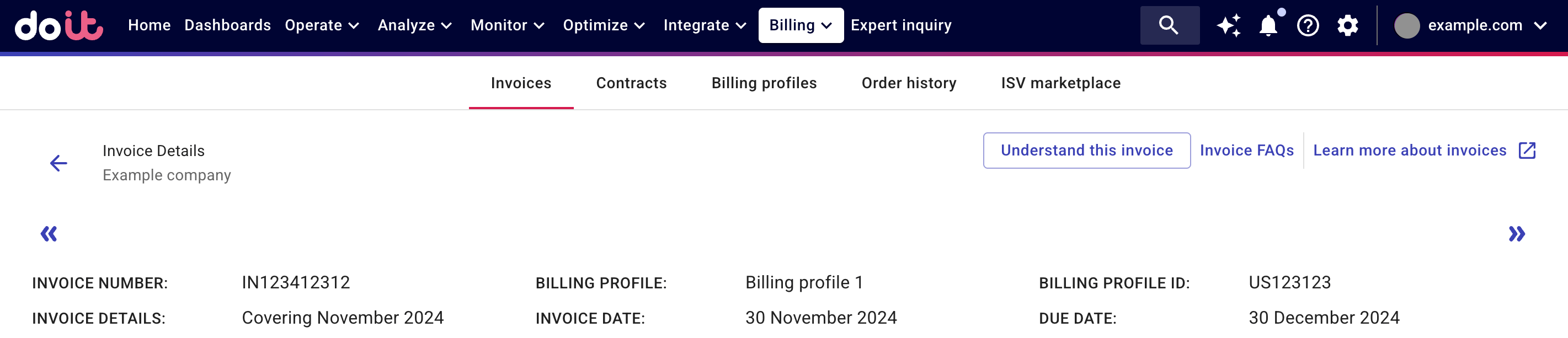Switch to the Contracts tab
1568x338 pixels.
(631, 83)
